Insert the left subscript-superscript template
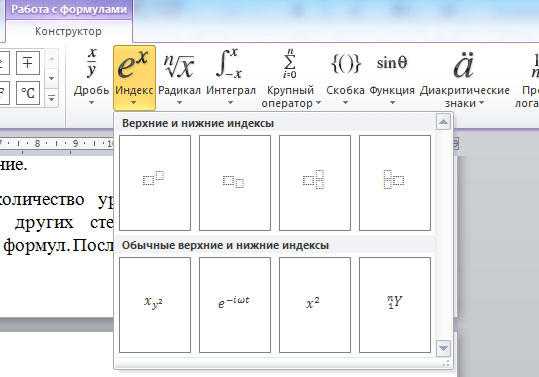The height and width of the screenshot is (377, 539). (x=395, y=182)
